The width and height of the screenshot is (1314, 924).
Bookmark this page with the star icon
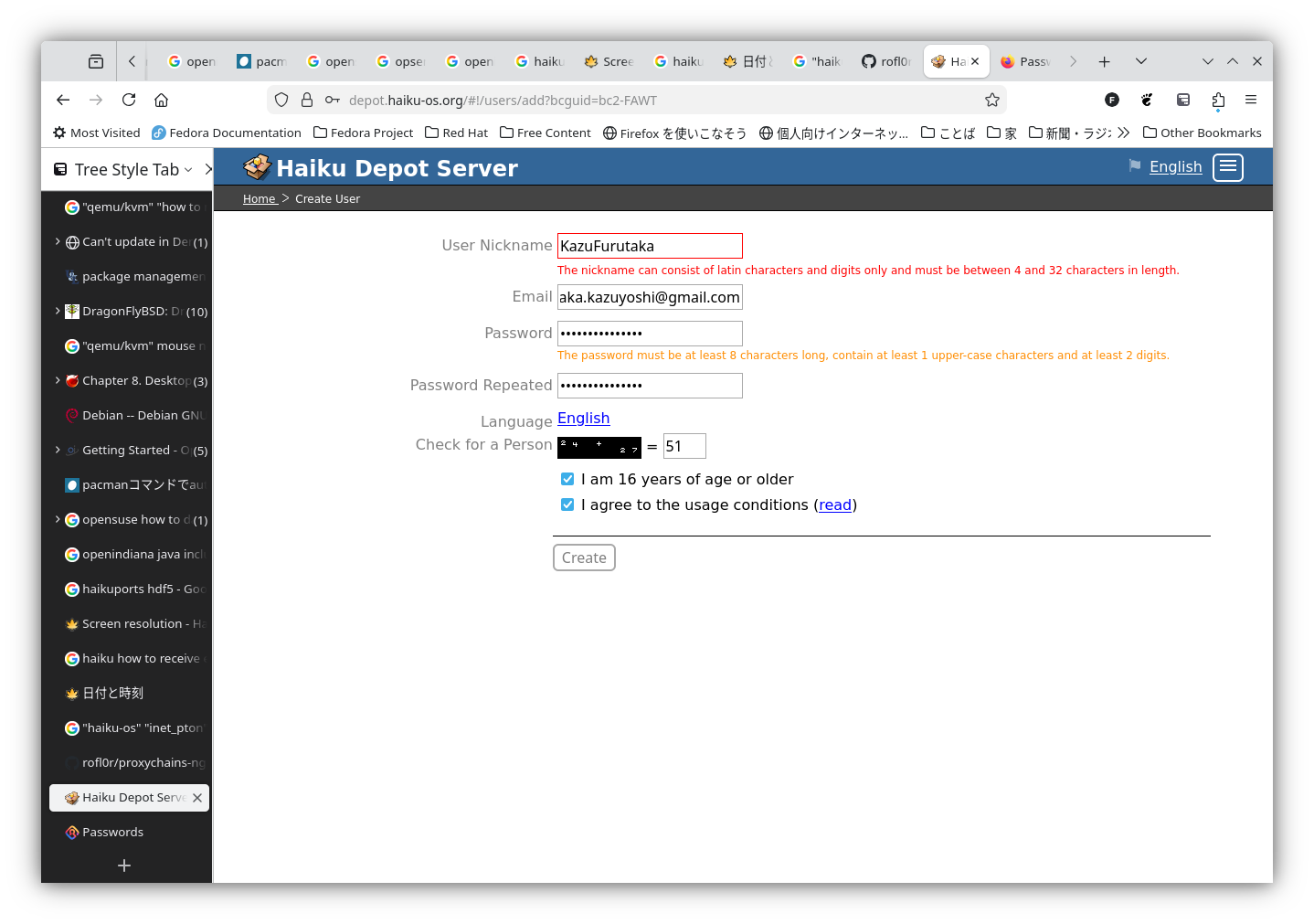tap(991, 100)
